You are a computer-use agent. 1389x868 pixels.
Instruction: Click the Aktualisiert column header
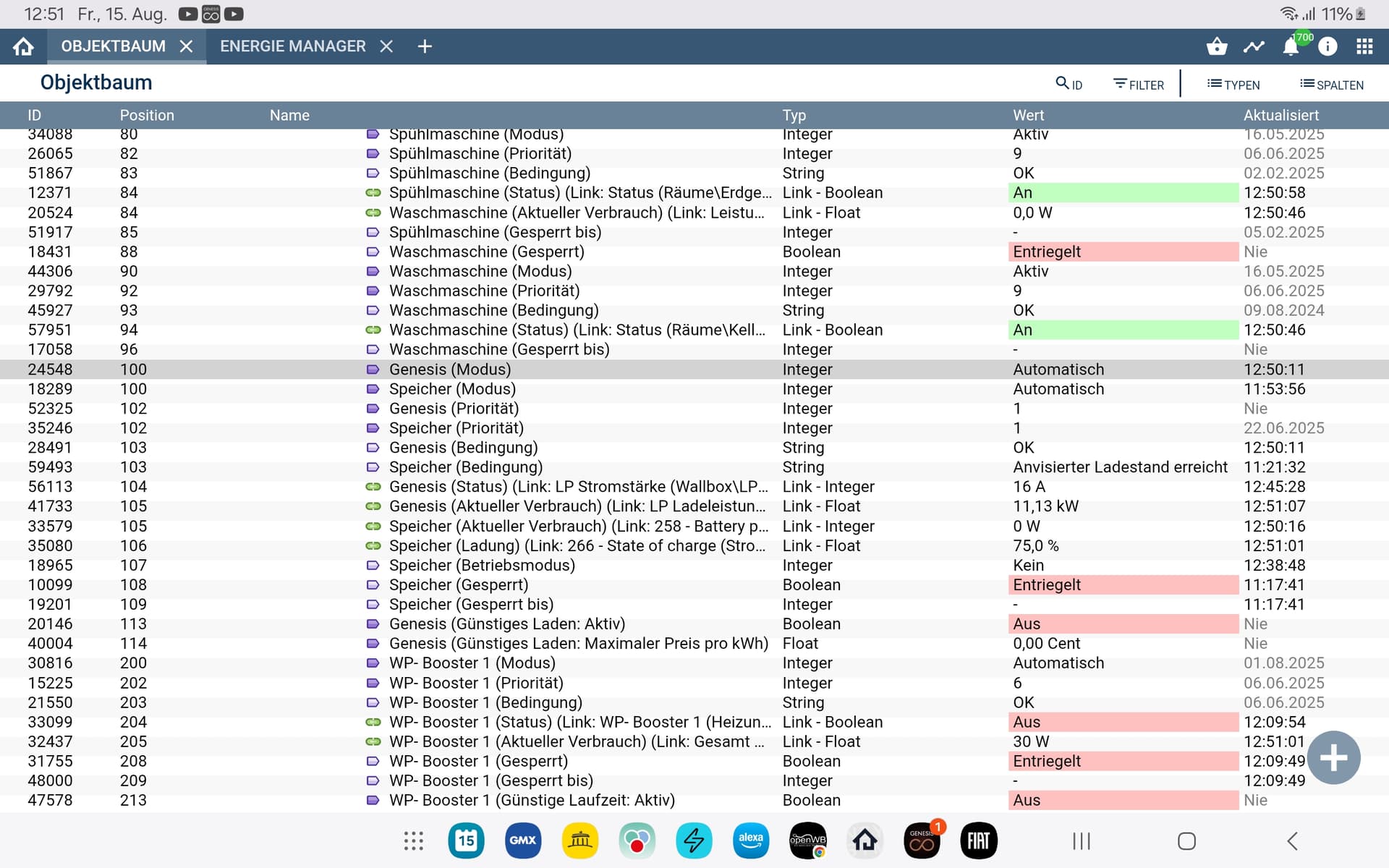(x=1280, y=115)
